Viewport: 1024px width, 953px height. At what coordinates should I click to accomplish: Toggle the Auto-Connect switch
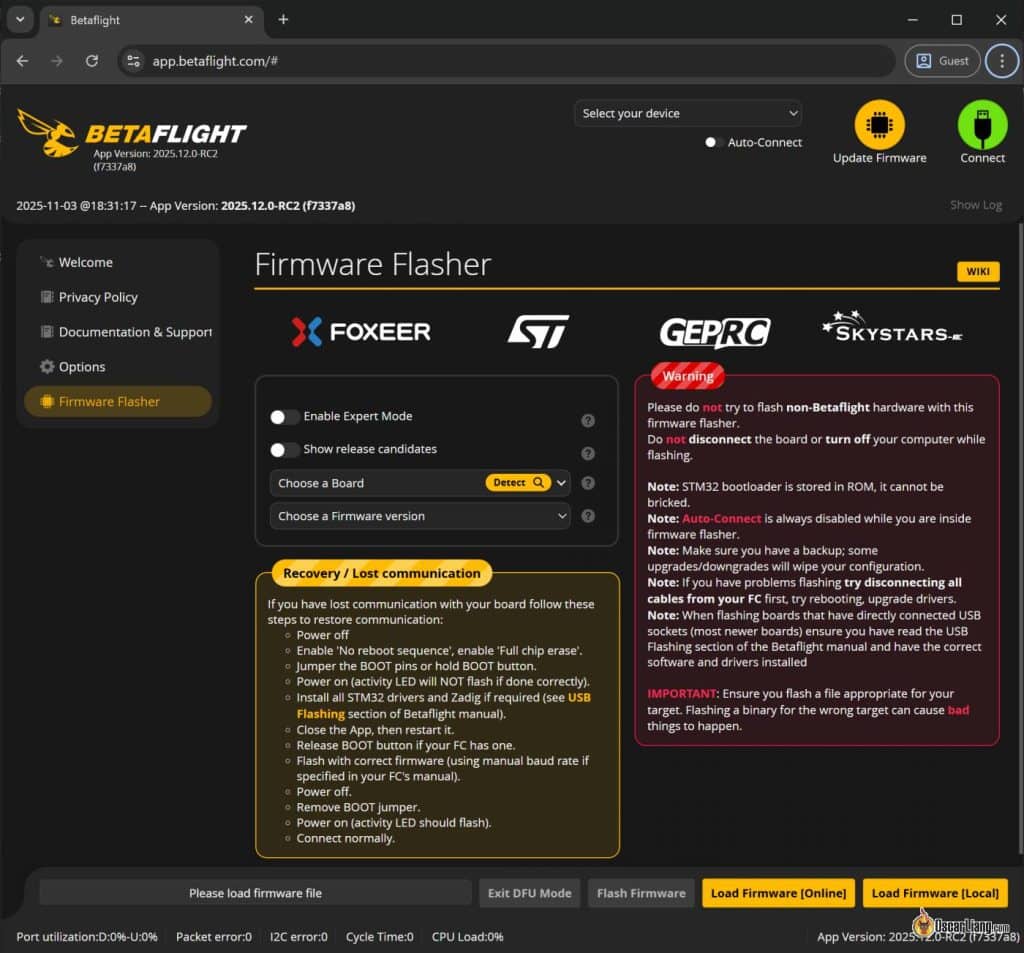(714, 142)
